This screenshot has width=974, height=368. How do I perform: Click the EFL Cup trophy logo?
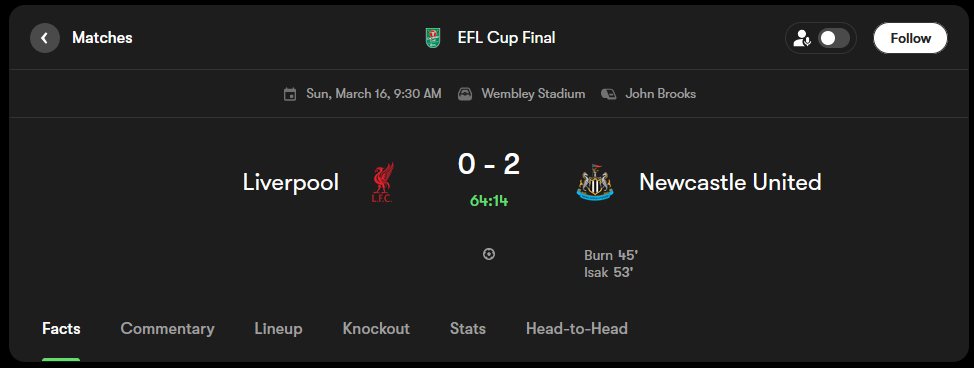click(433, 38)
